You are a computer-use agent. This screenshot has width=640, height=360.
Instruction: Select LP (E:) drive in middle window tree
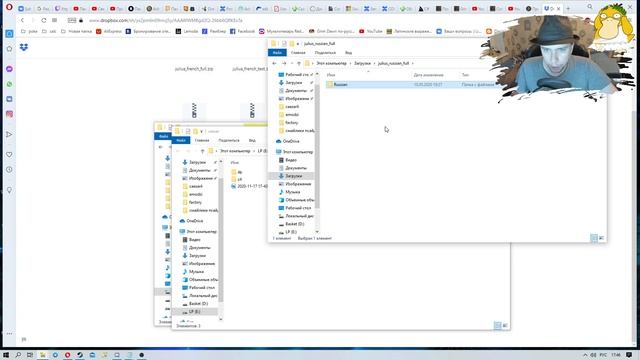(x=195, y=312)
